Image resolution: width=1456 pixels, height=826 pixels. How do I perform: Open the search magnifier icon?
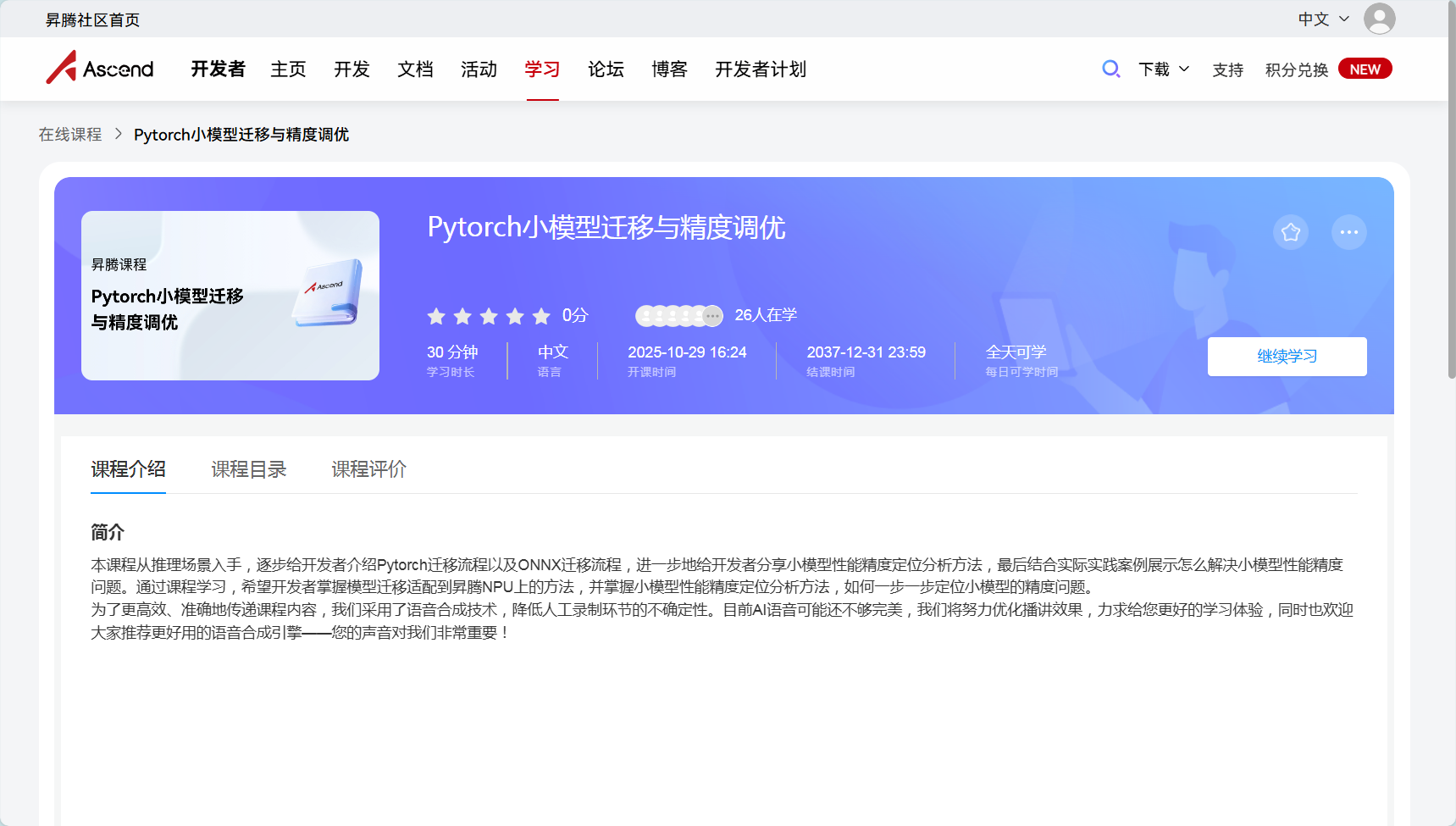pos(1110,69)
